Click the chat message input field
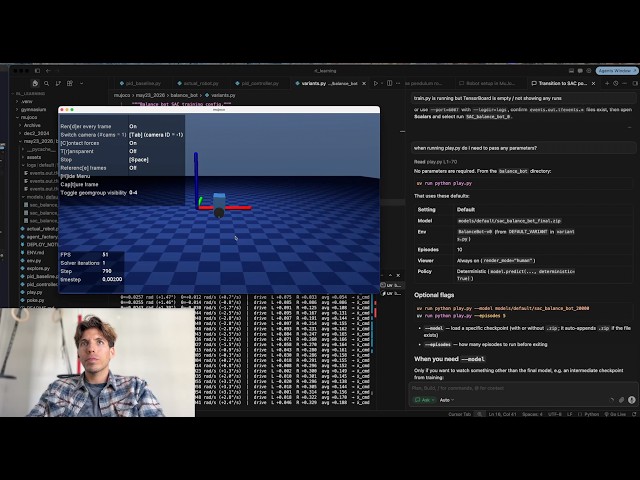The height and width of the screenshot is (480, 640). coord(522,388)
